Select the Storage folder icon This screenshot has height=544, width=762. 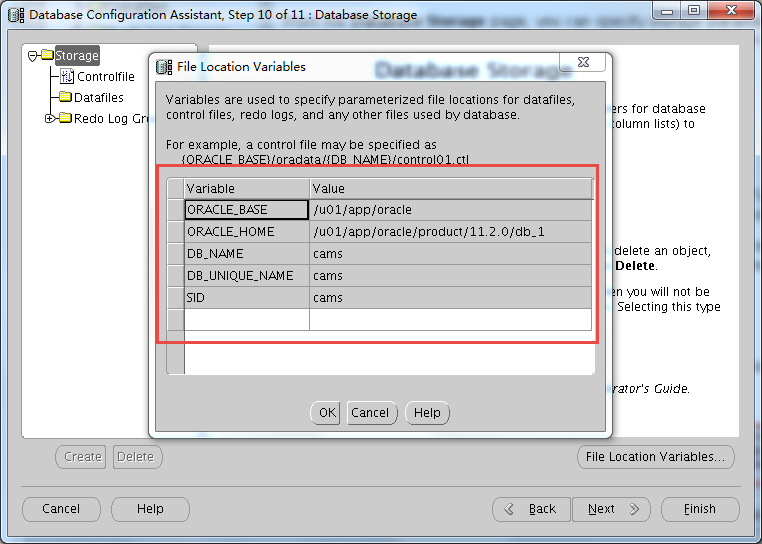point(47,55)
